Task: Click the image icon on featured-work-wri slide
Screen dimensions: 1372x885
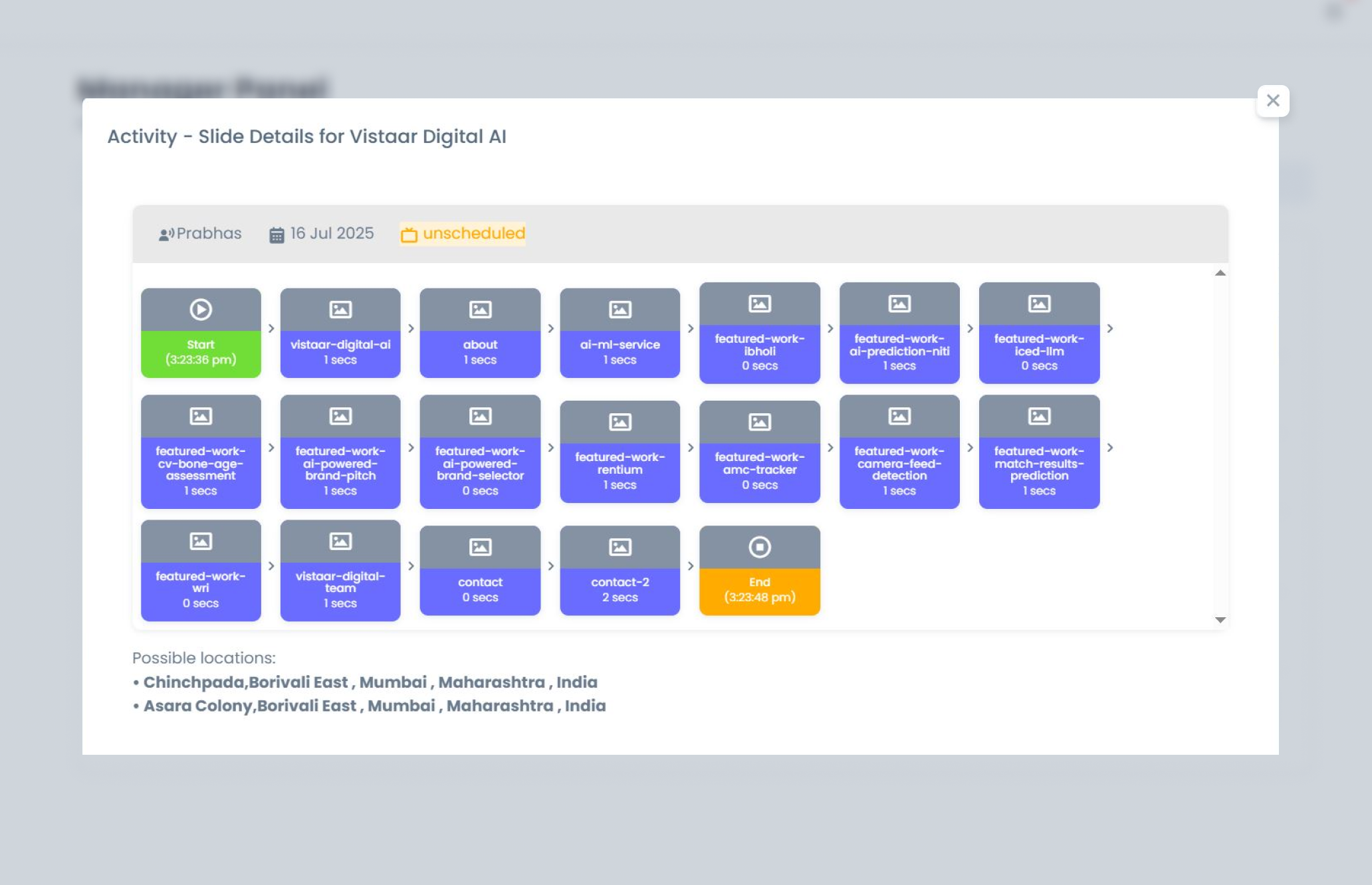Action: click(201, 541)
